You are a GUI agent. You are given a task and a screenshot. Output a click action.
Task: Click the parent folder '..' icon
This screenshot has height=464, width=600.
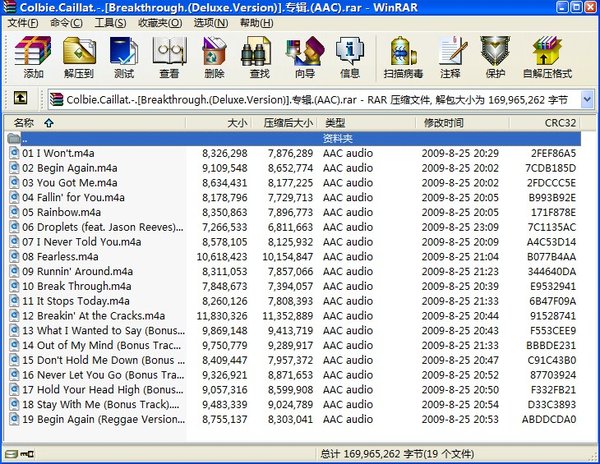14,138
